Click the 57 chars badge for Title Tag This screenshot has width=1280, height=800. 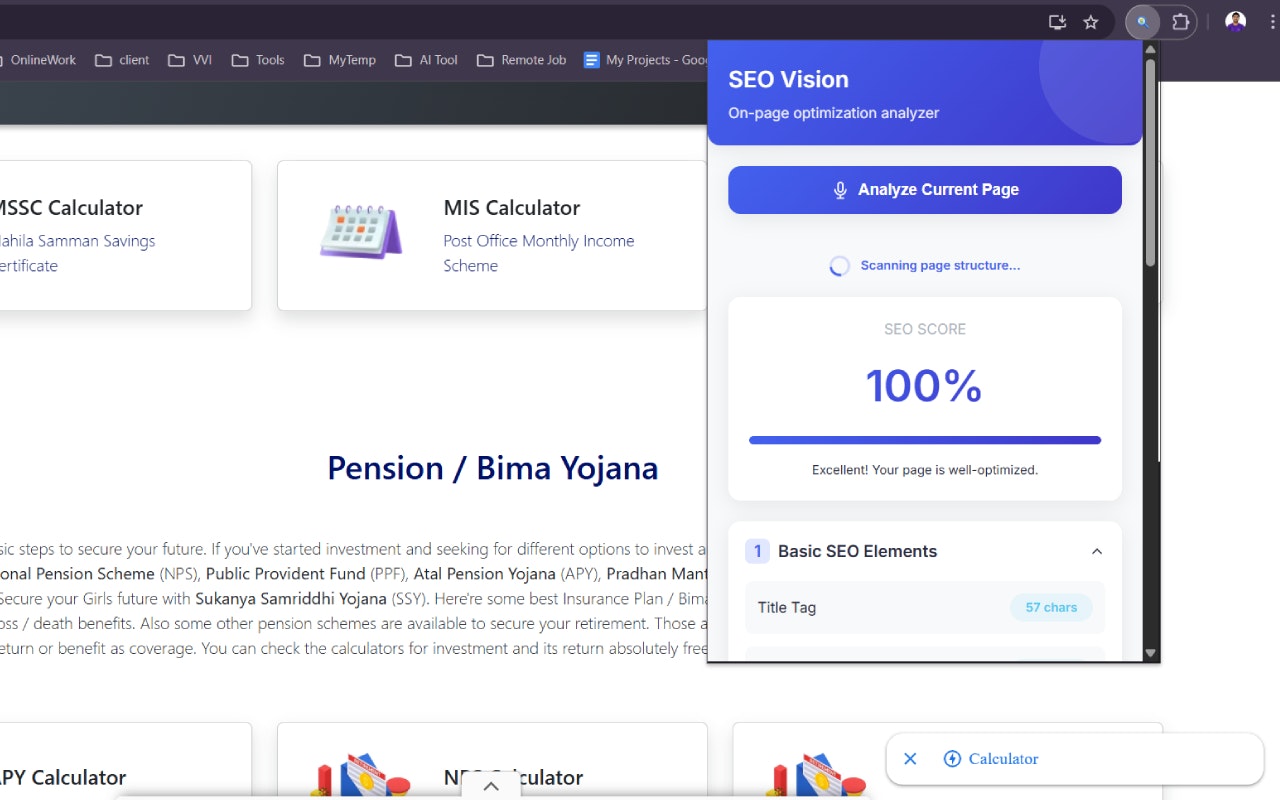click(1051, 607)
